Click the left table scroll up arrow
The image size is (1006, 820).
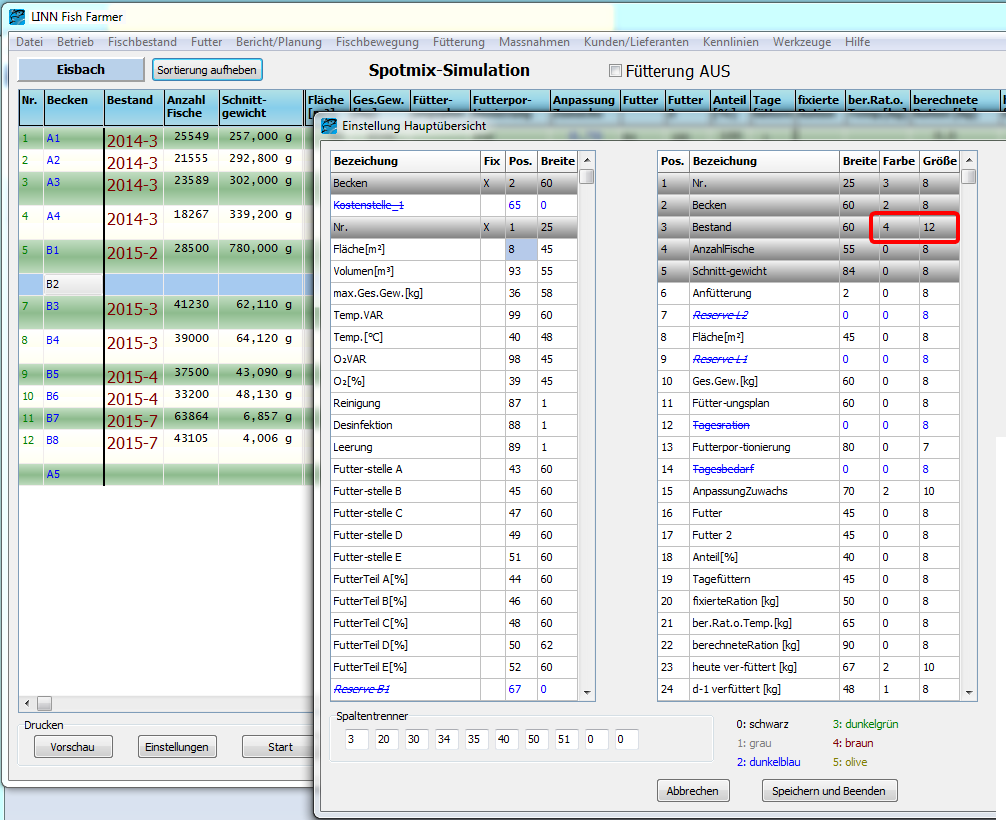(586, 160)
